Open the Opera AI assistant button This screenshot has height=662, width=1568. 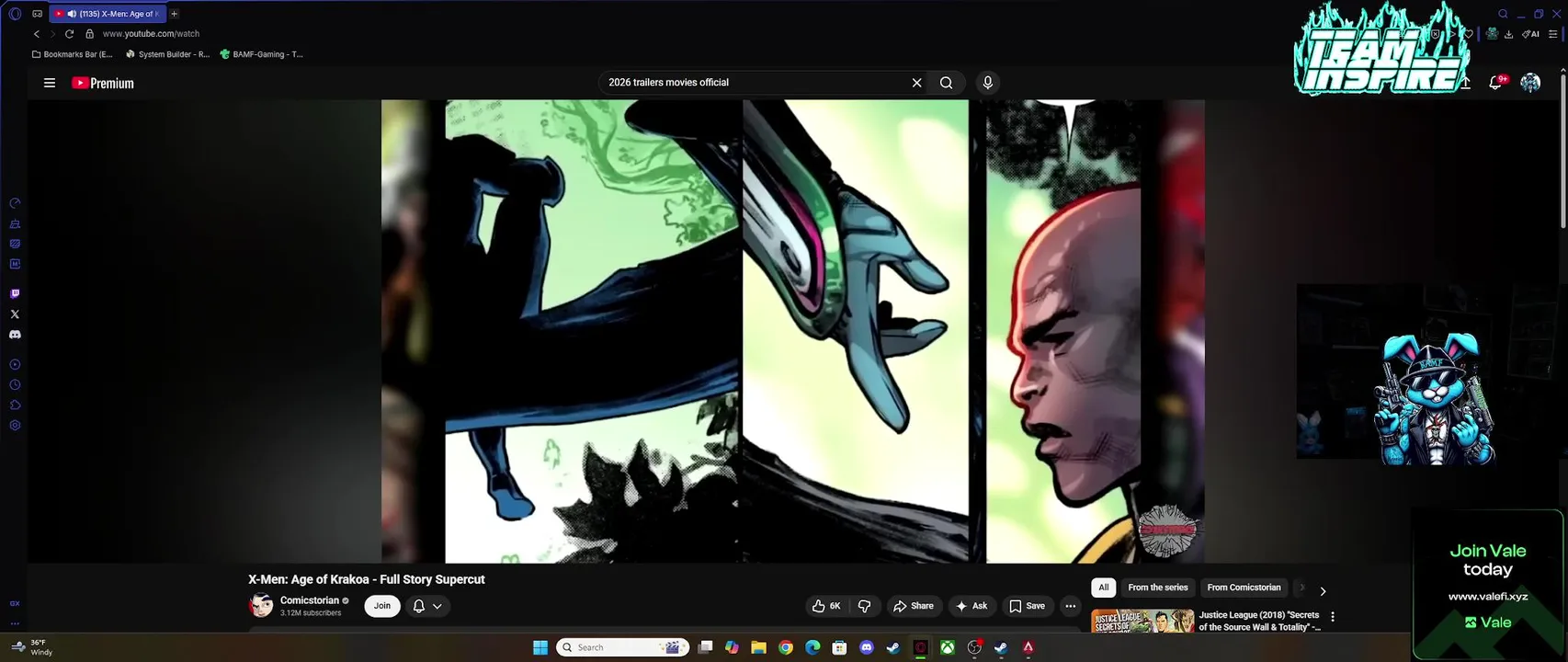[1530, 34]
